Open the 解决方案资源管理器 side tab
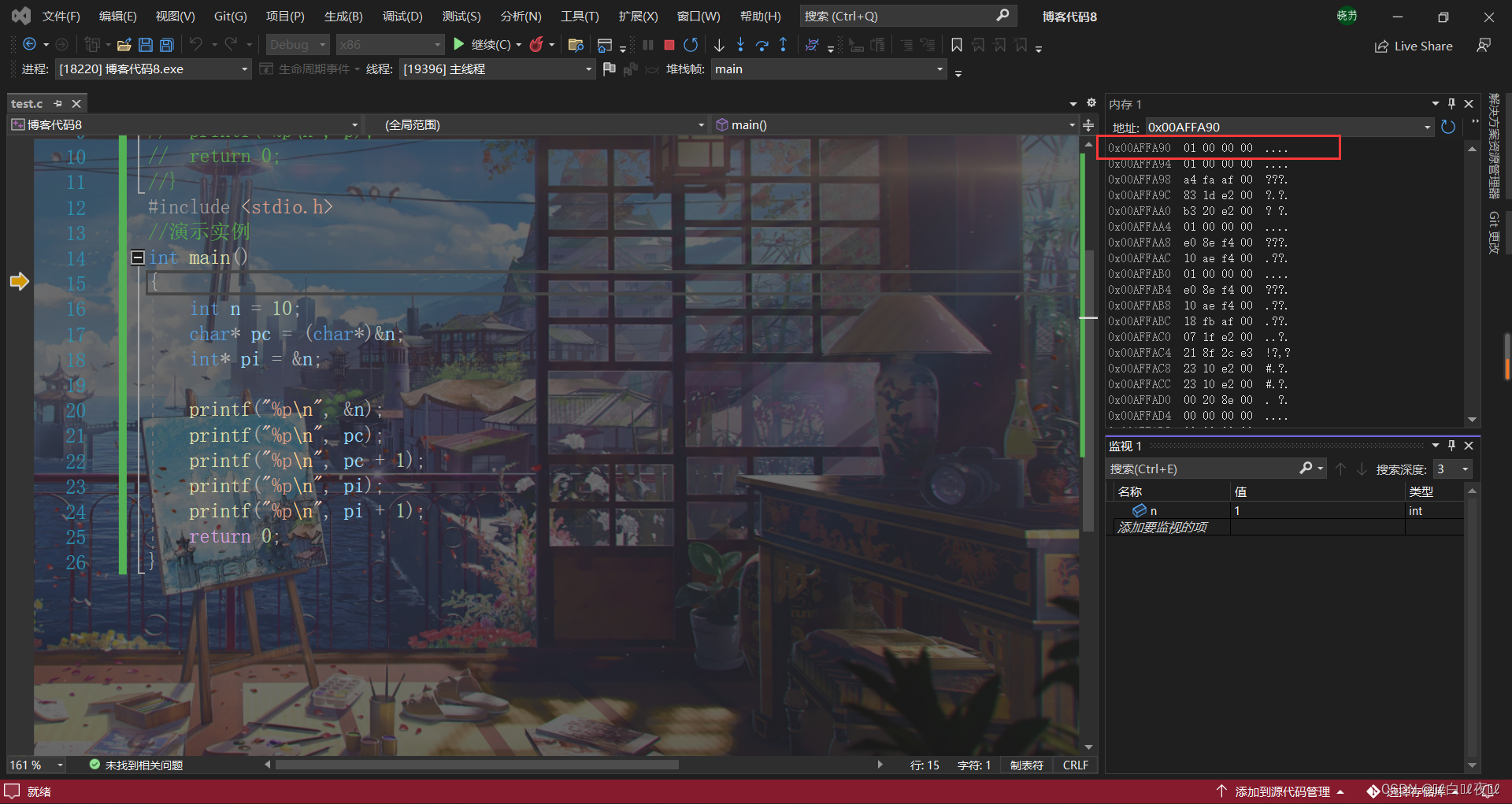This screenshot has height=804, width=1512. [x=1494, y=146]
